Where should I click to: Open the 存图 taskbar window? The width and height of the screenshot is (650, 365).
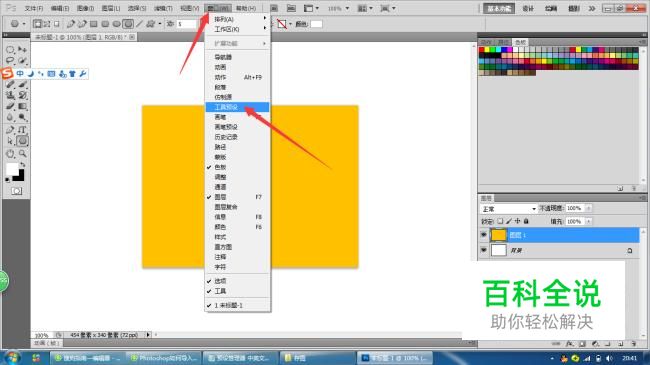(317, 358)
